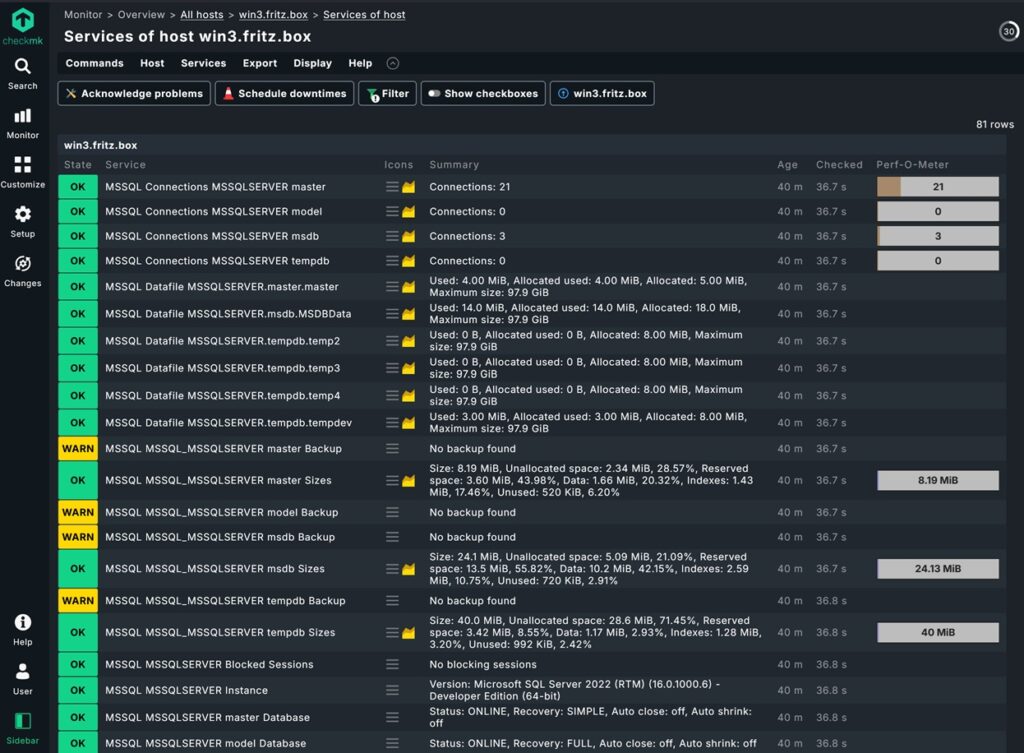This screenshot has height=753, width=1024.
Task: Collapse the action buttons bar chevron
Action: point(392,63)
